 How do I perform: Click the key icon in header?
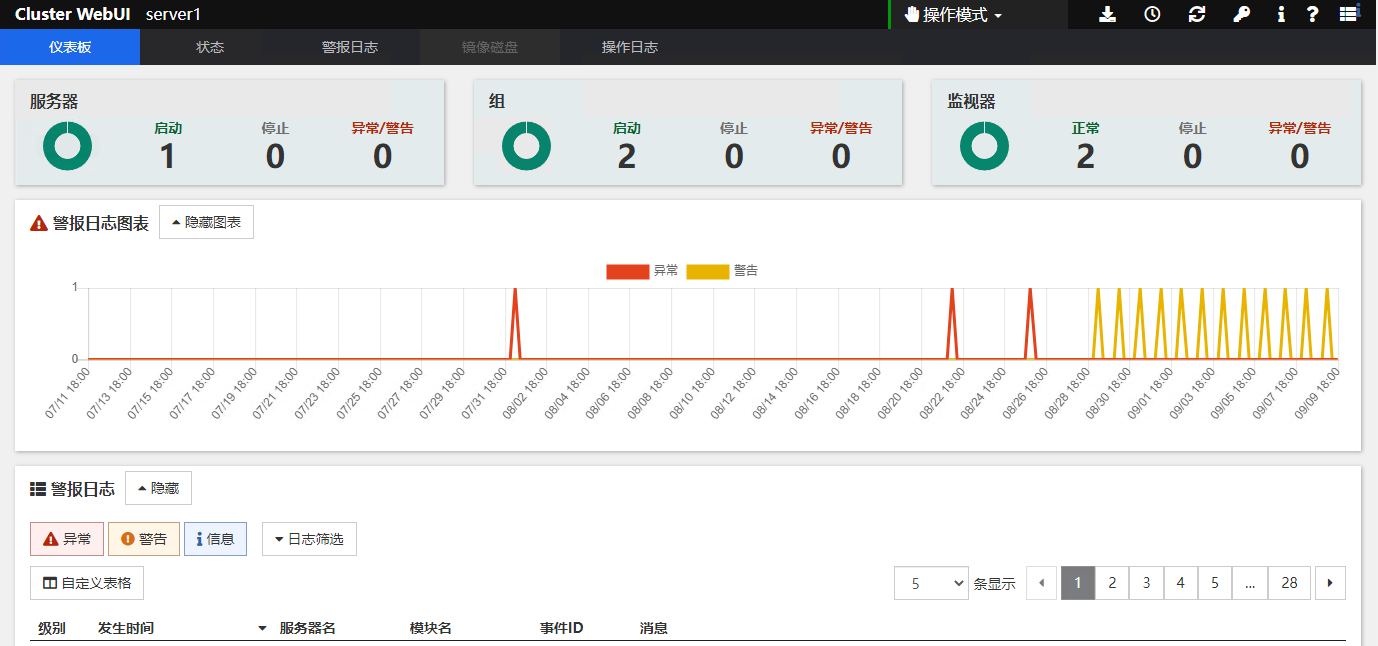[x=1241, y=14]
